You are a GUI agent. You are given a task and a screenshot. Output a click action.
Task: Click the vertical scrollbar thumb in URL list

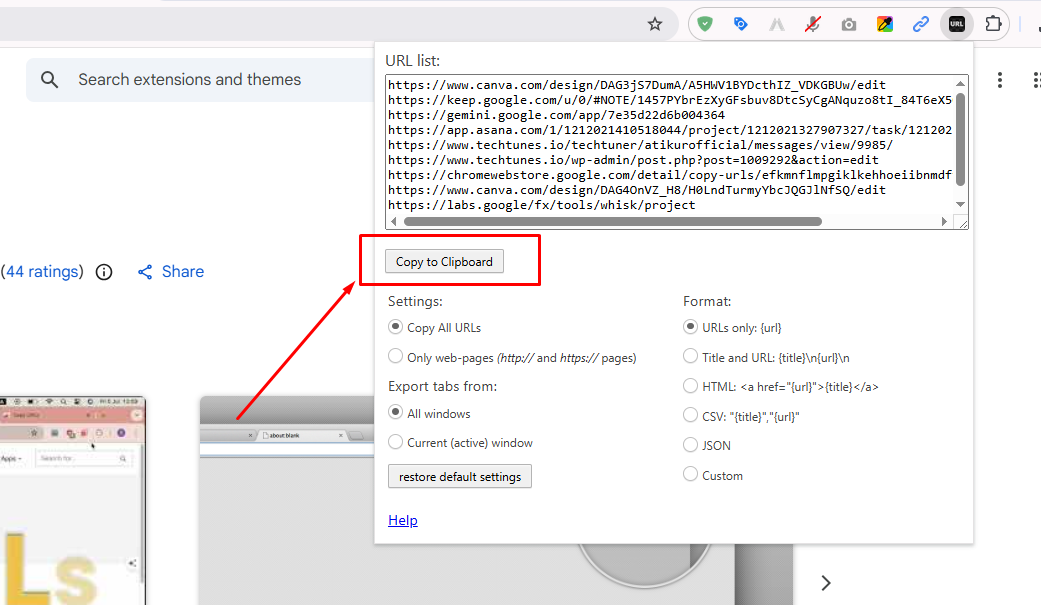[960, 139]
